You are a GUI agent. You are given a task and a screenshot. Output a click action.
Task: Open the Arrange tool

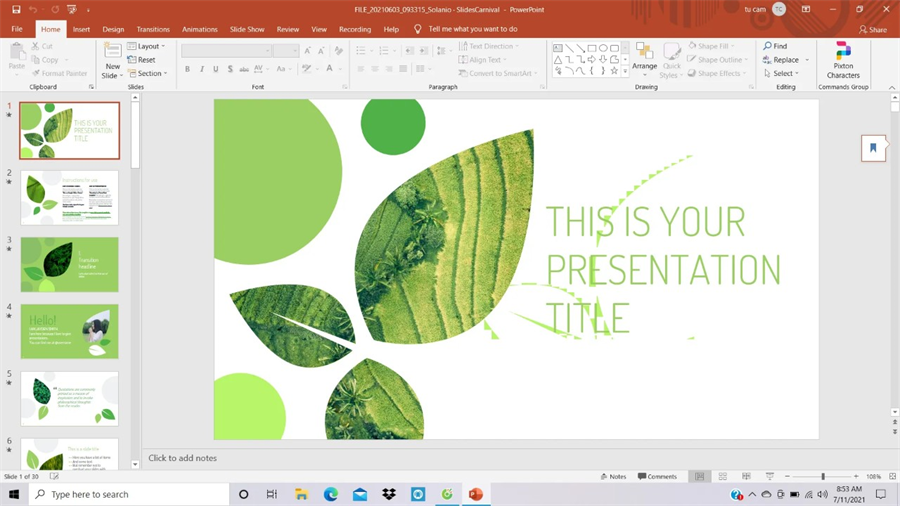pos(644,58)
